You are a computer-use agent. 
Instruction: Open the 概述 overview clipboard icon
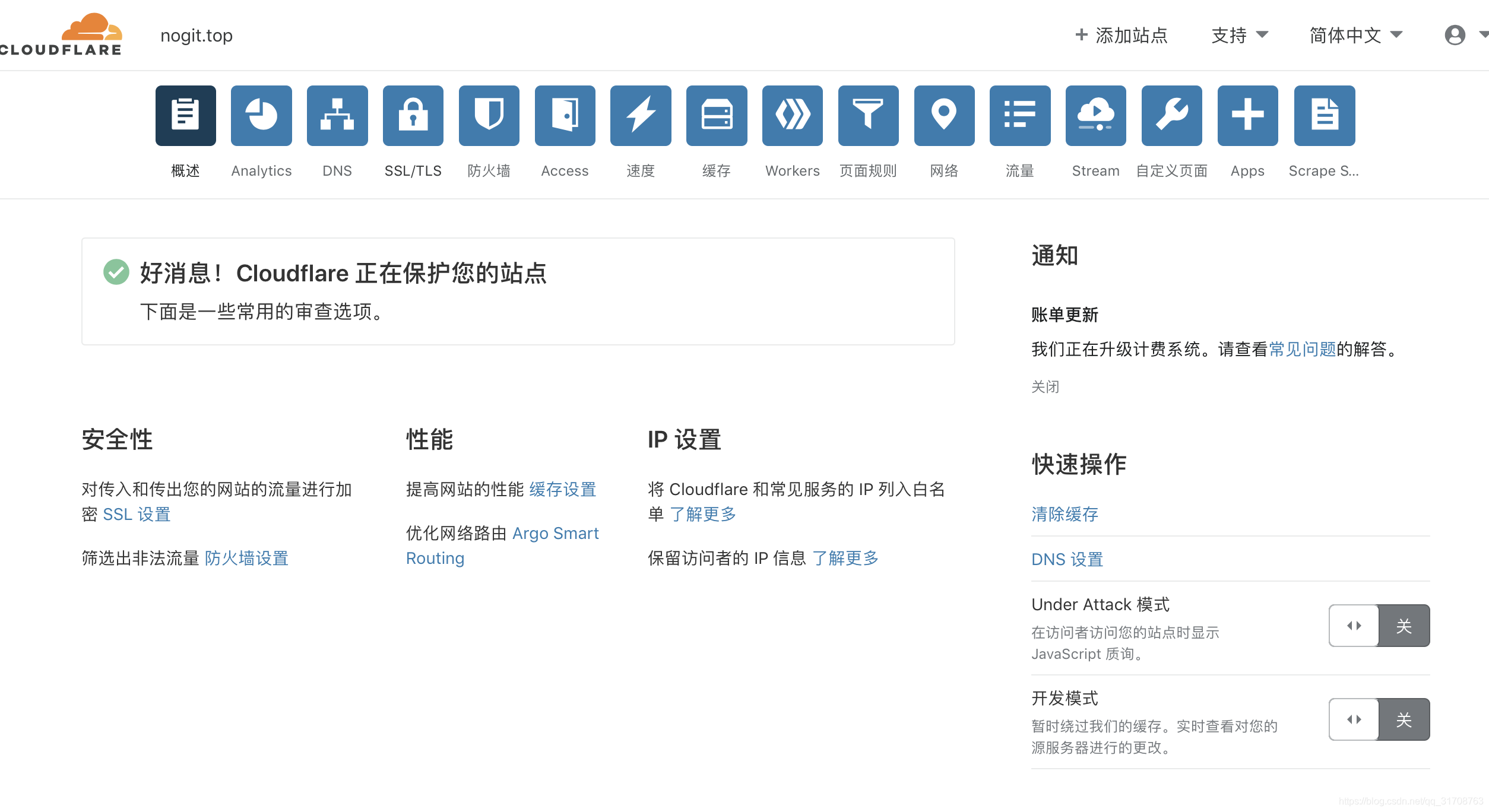(185, 115)
